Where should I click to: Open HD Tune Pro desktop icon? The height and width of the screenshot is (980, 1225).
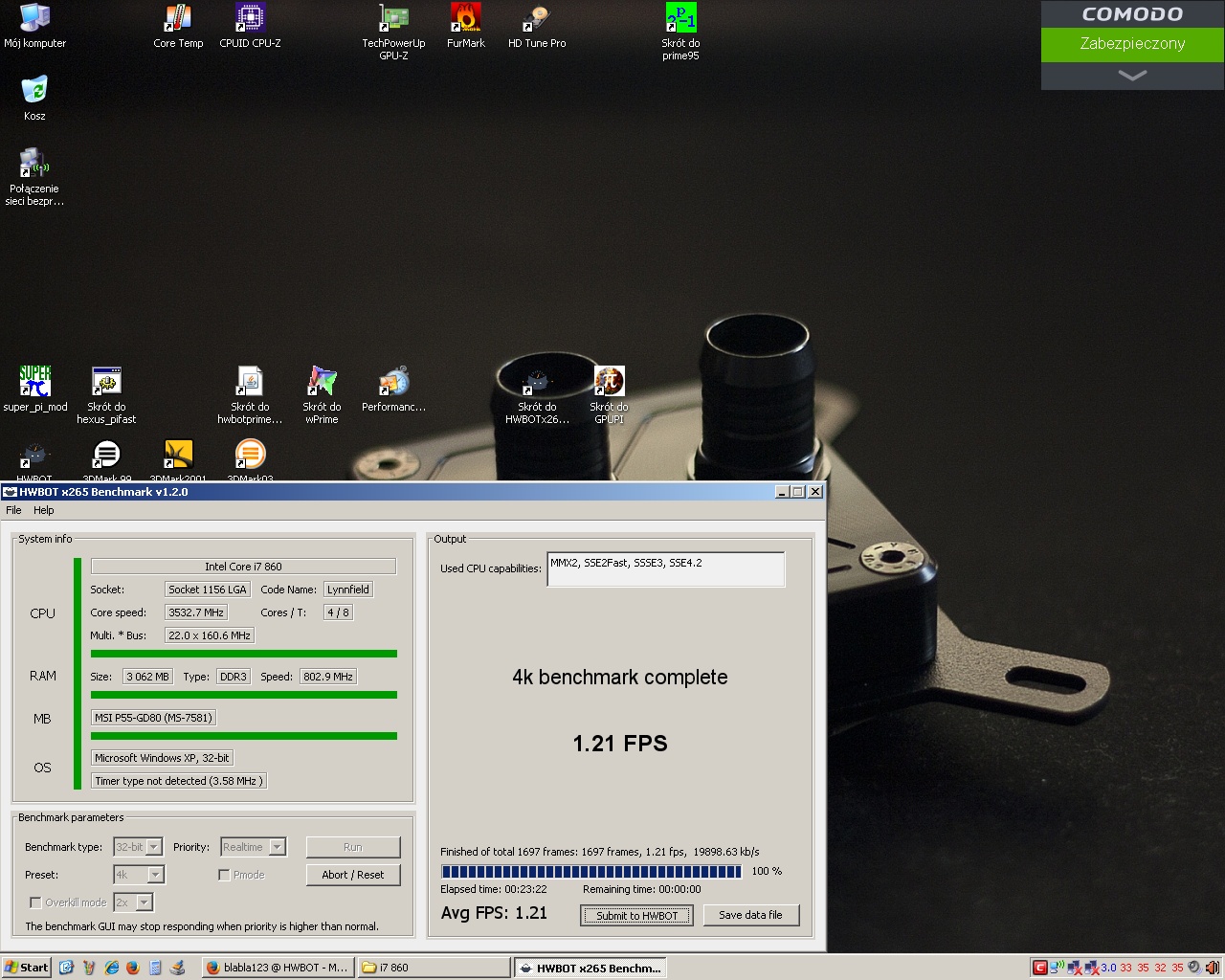pos(537,26)
